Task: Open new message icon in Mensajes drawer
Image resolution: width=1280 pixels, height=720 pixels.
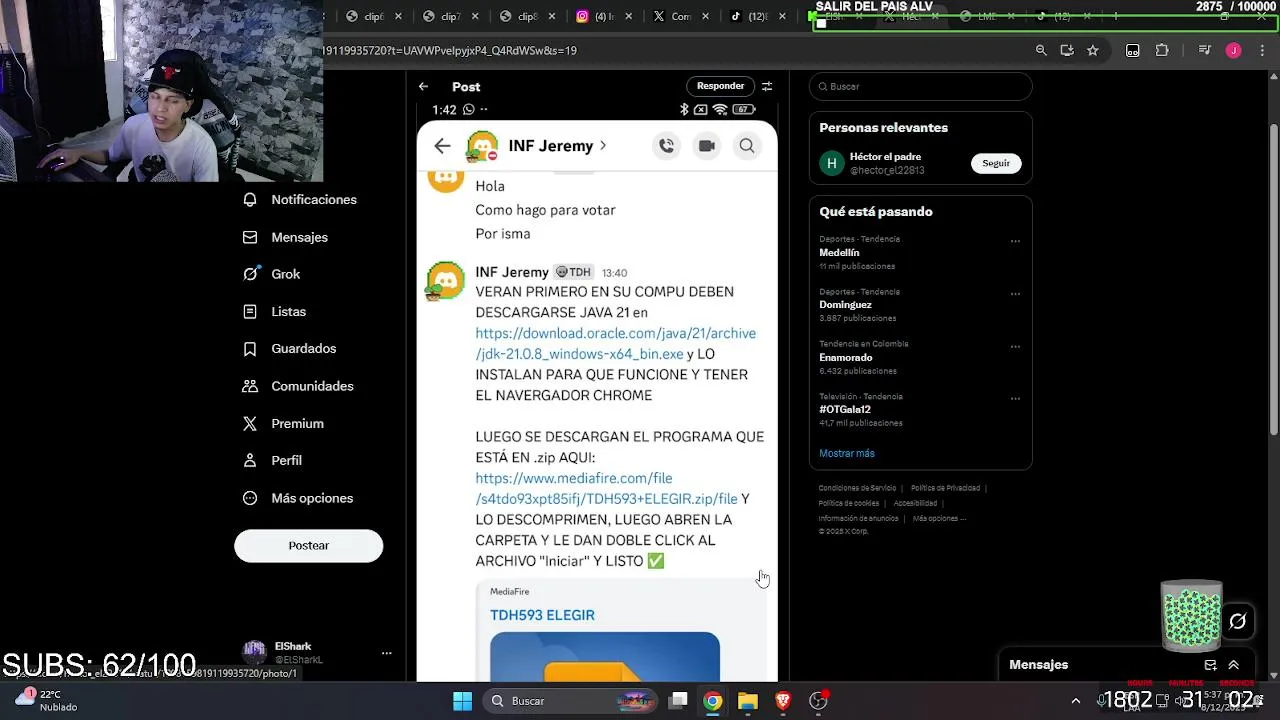Action: [1210, 665]
